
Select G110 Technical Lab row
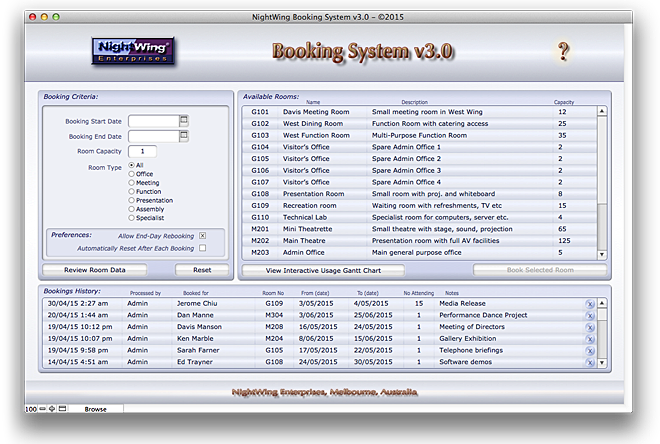[x=420, y=218]
